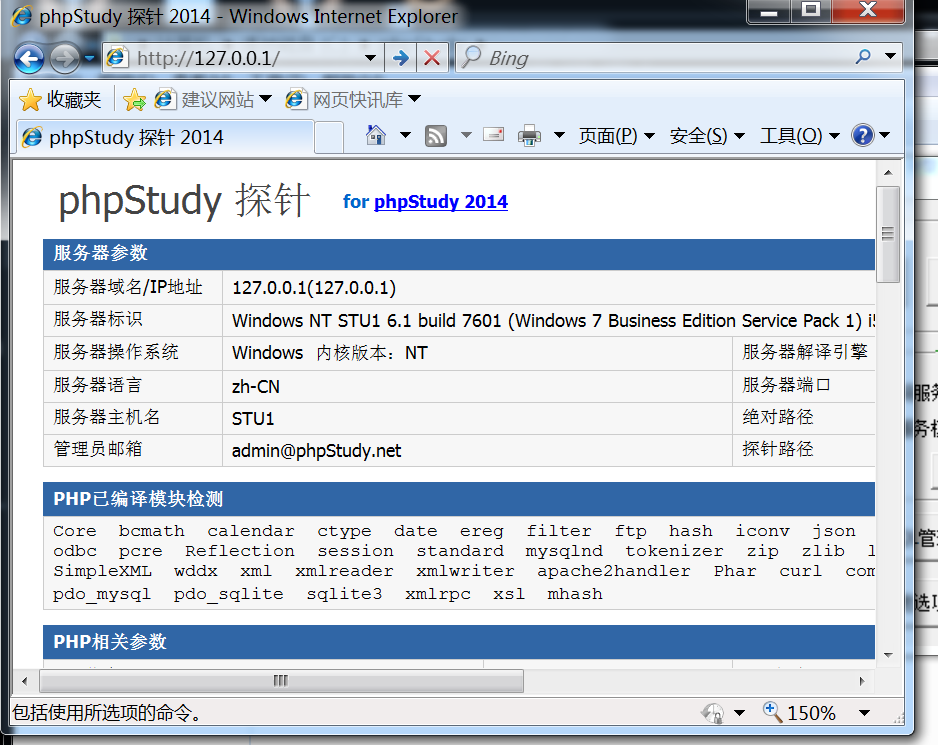
Task: Click the Print printer icon
Action: [x=529, y=136]
